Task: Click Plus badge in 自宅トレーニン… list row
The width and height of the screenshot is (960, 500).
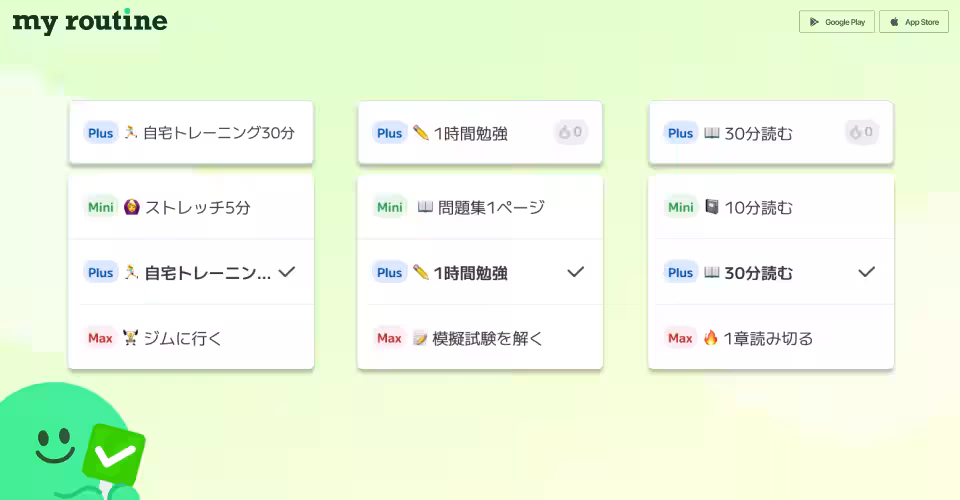Action: (x=100, y=272)
